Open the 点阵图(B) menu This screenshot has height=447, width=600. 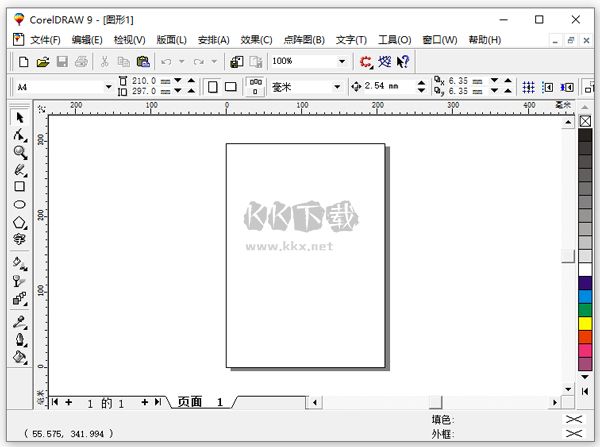pos(304,40)
